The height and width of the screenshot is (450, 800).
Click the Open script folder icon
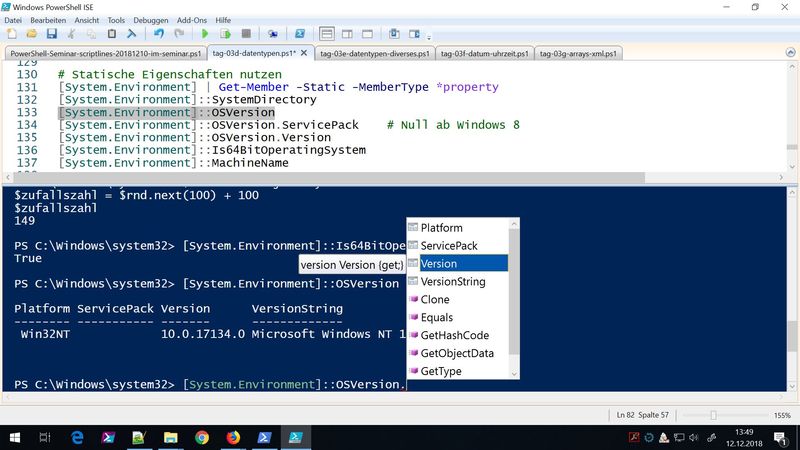32,34
